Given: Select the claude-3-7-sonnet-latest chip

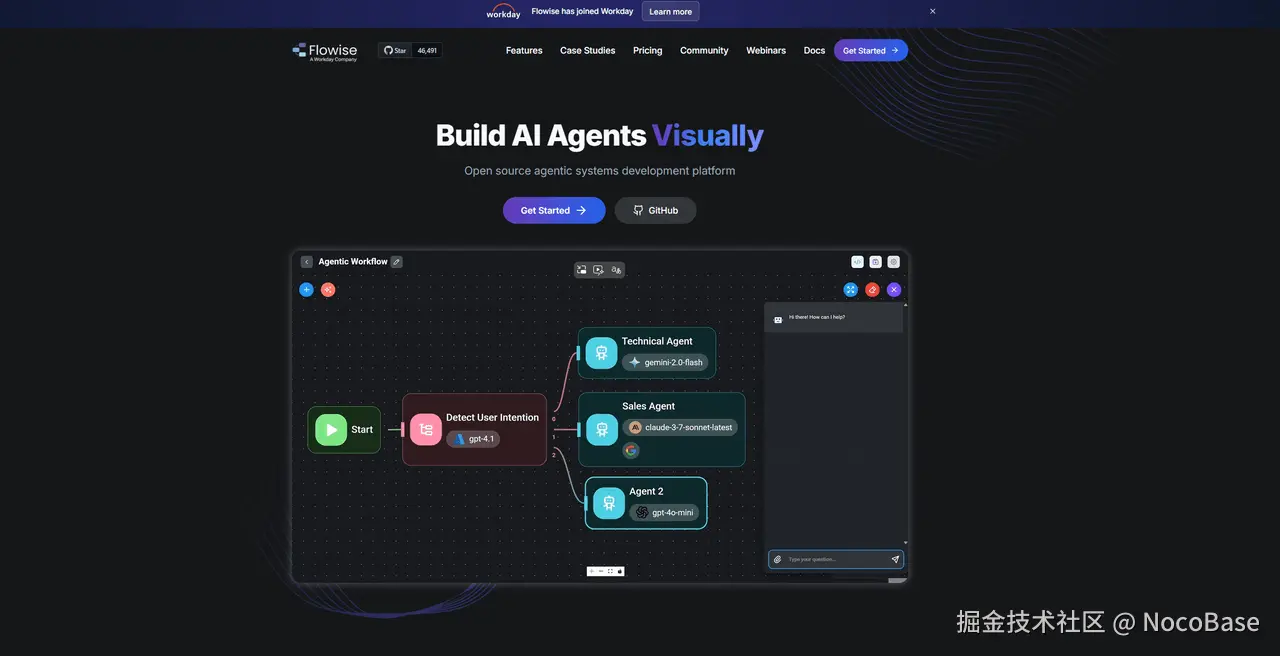Looking at the screenshot, I should coord(680,427).
